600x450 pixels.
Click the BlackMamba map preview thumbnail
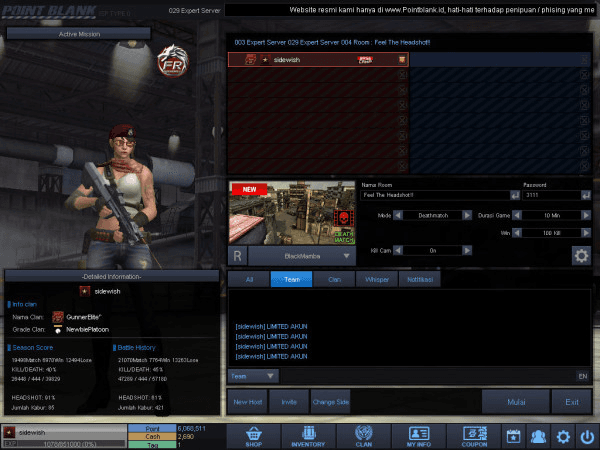(292, 213)
